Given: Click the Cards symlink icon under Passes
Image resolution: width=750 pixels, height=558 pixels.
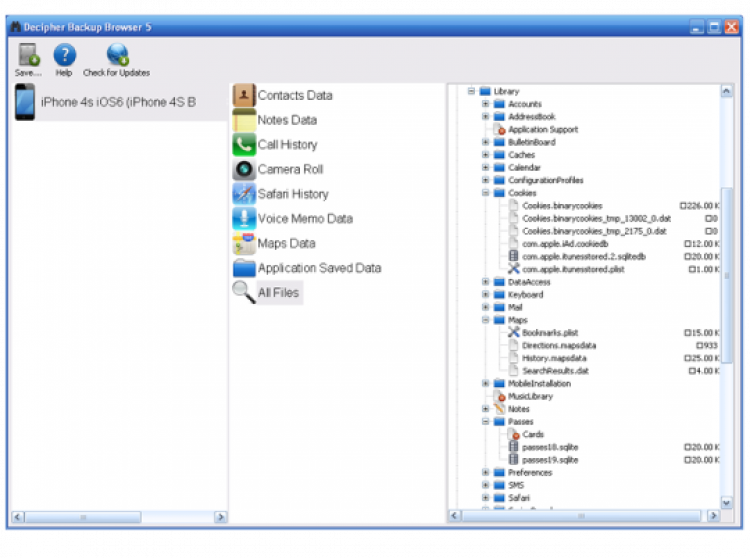Looking at the screenshot, I should (513, 434).
